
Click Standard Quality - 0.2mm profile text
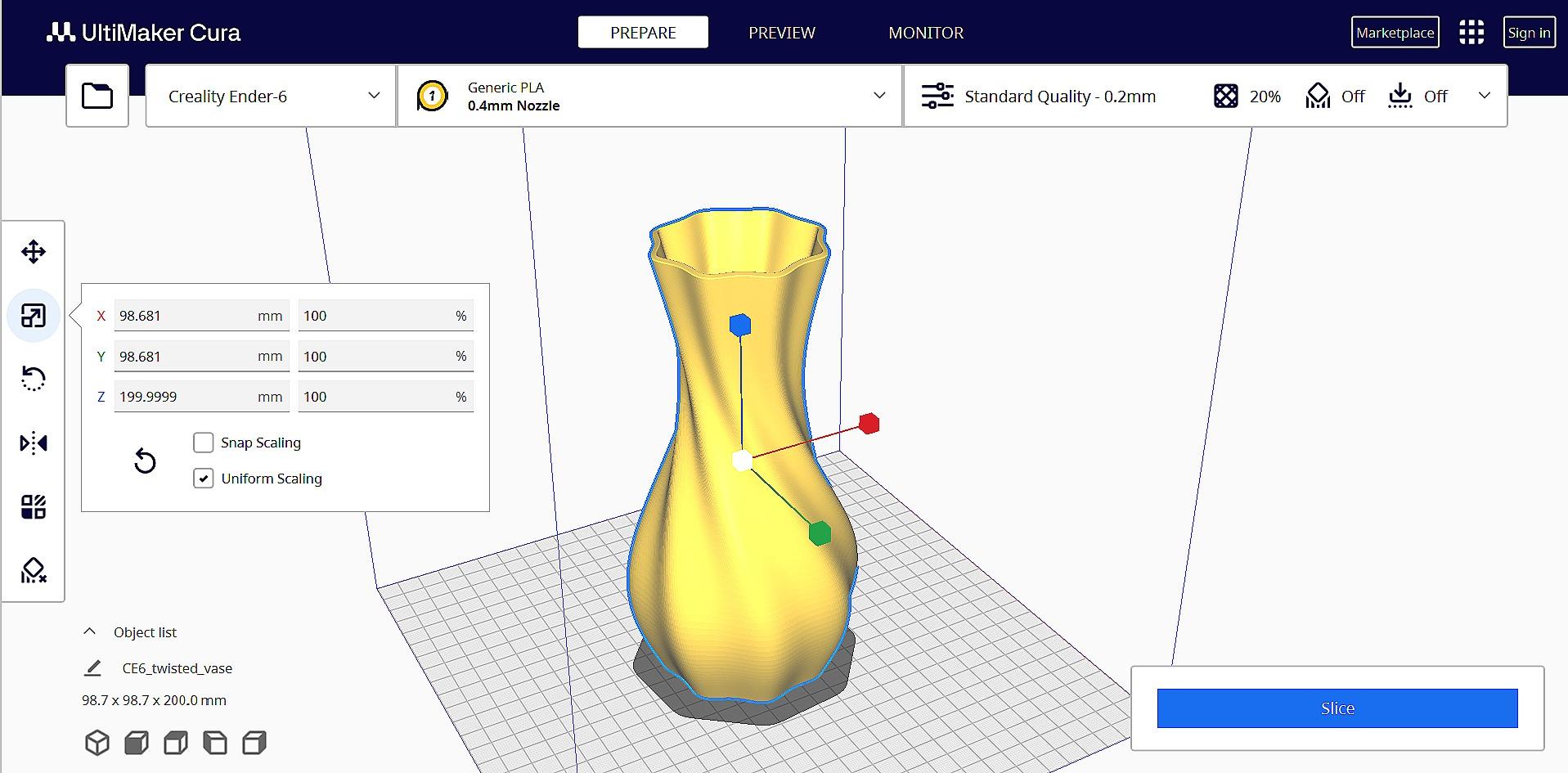[1060, 97]
